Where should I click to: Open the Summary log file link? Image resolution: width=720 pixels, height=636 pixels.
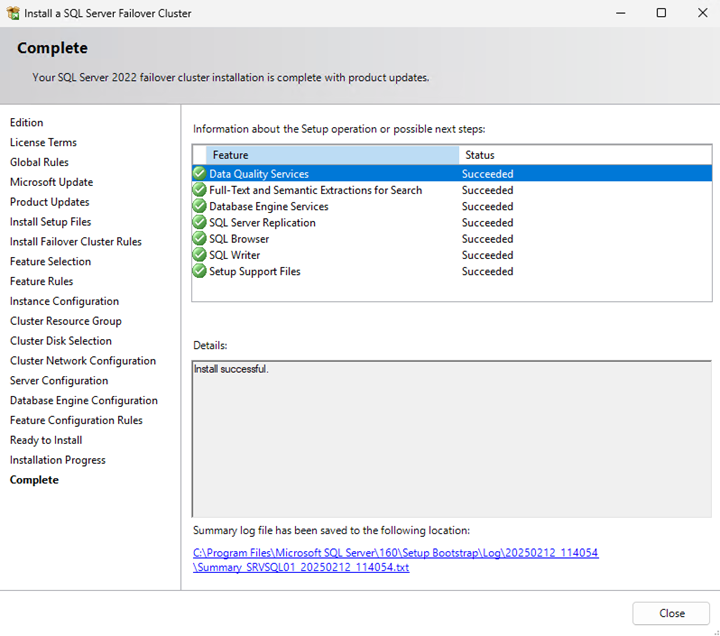tap(395, 560)
